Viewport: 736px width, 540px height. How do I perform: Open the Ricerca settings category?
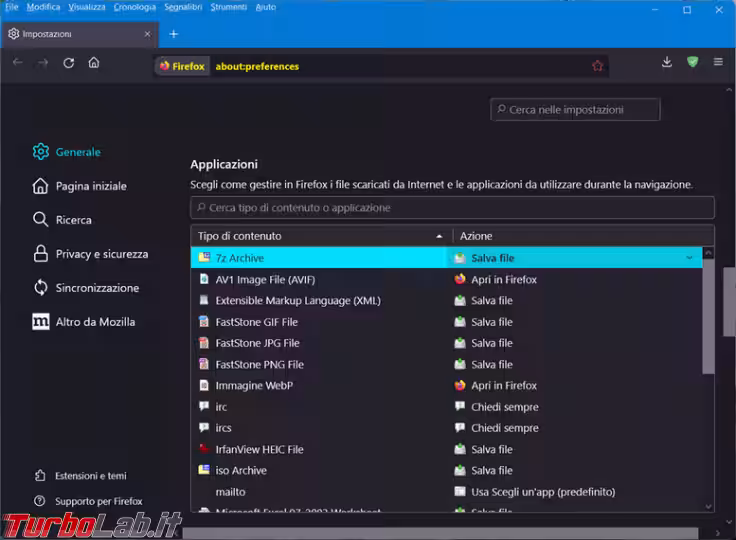62,220
